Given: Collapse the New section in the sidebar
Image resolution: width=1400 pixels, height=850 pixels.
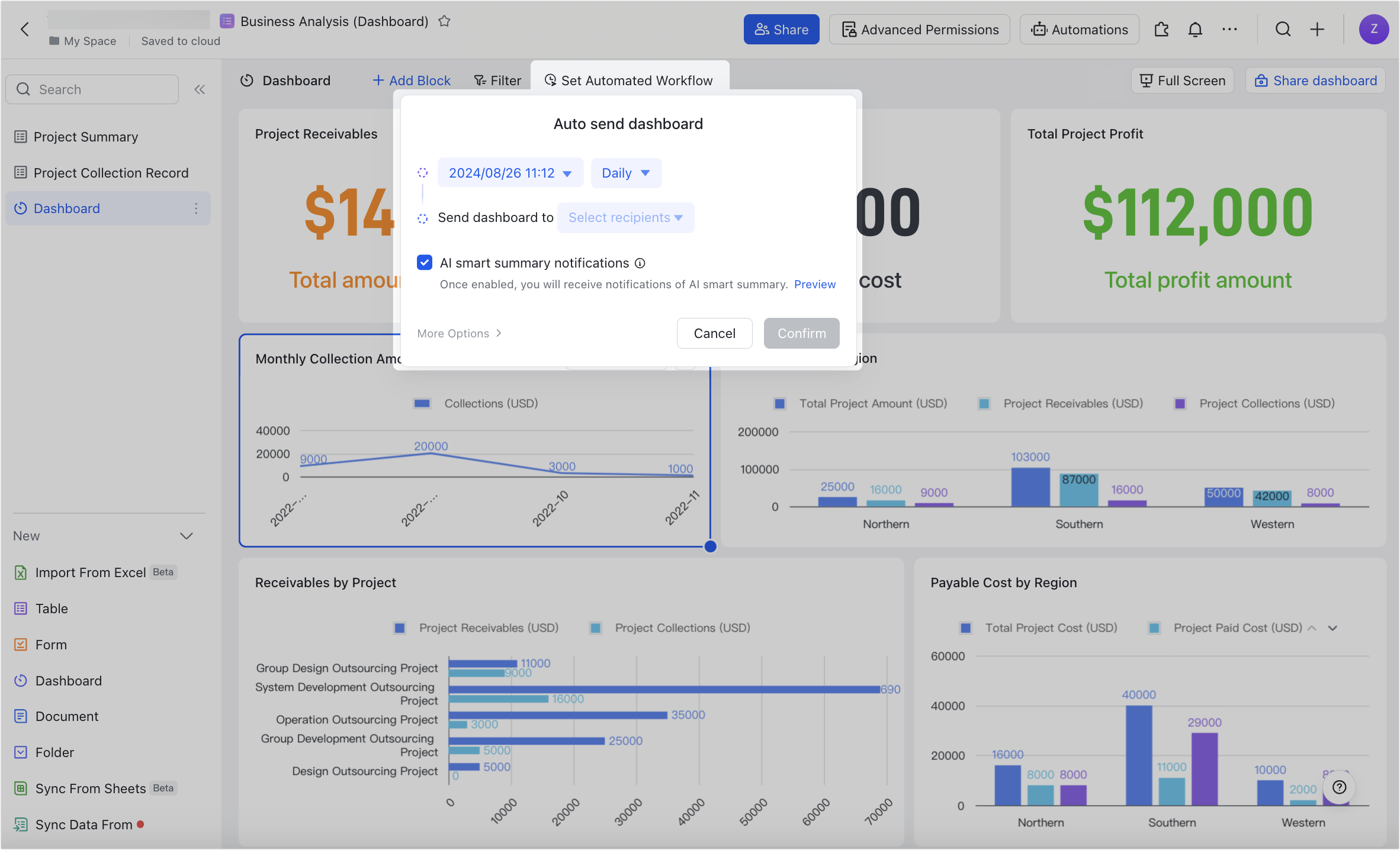Looking at the screenshot, I should 186,536.
